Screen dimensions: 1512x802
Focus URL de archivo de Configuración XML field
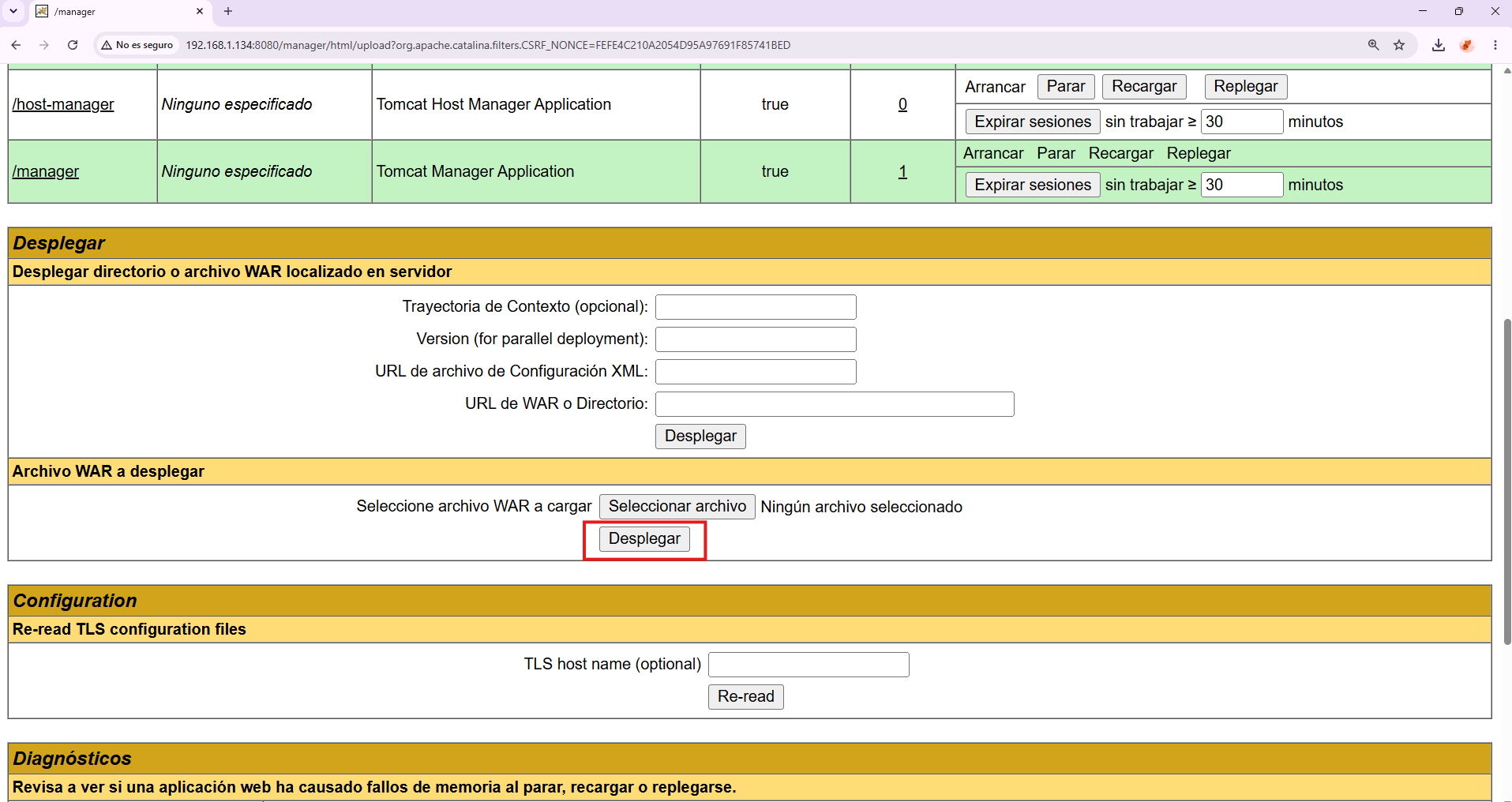click(756, 372)
